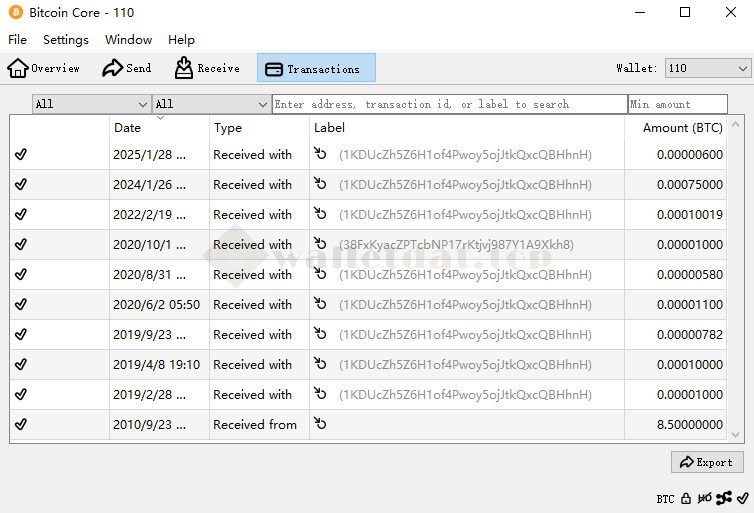Screen dimensions: 754x513
Task: Open the Settings menu
Action: click(66, 40)
